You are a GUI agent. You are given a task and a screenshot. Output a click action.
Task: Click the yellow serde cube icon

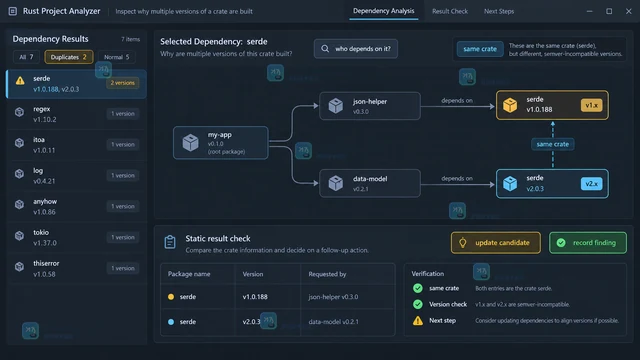pos(510,105)
